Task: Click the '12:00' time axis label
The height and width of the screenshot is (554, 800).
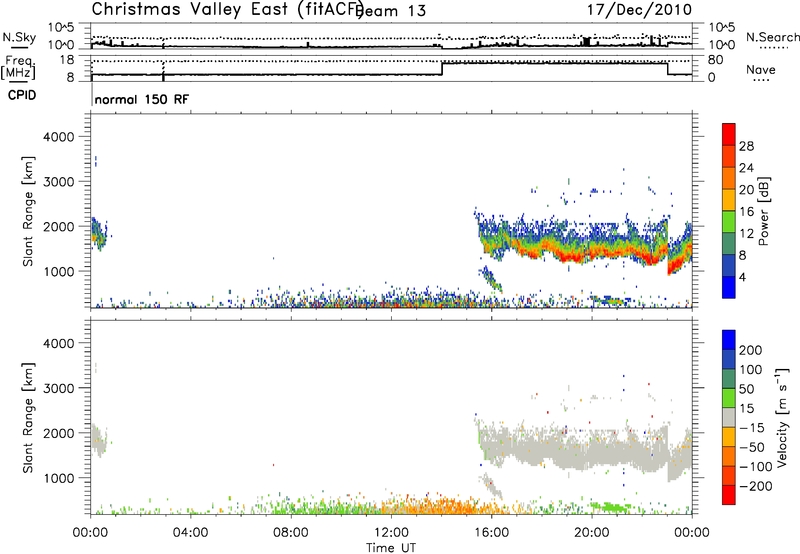Action: click(x=391, y=533)
